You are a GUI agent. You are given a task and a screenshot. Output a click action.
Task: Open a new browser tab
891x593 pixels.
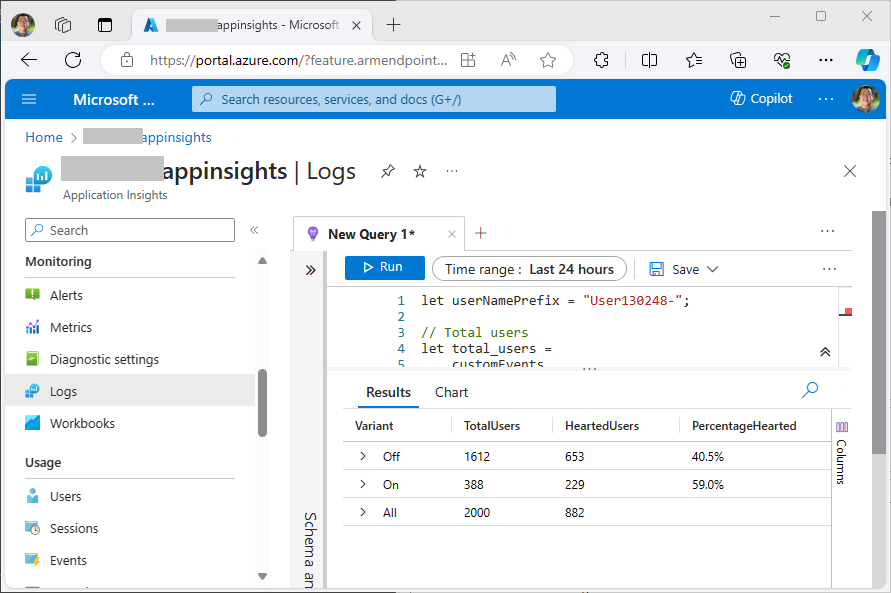coord(393,24)
